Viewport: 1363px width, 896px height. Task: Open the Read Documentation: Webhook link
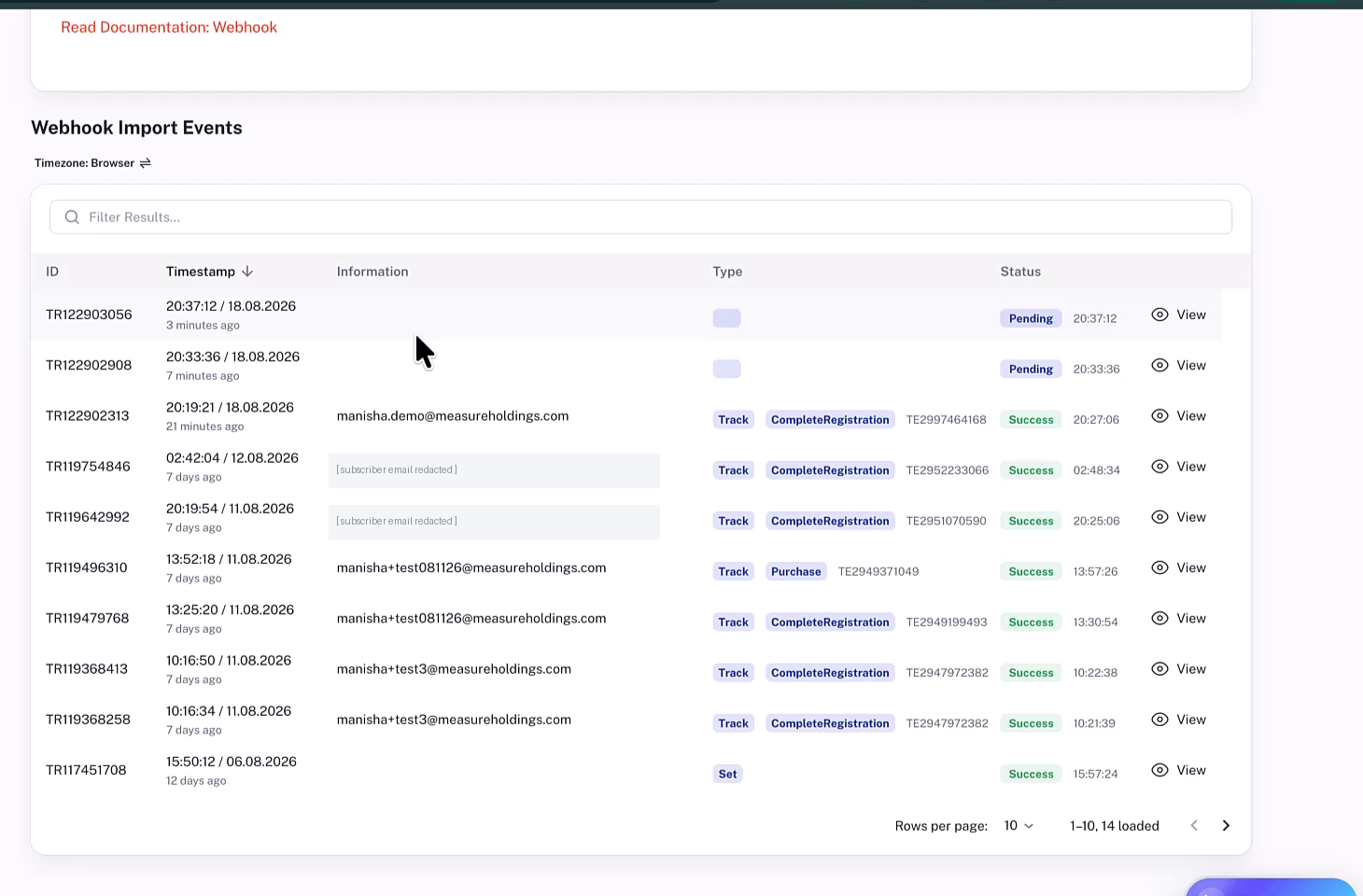169,27
